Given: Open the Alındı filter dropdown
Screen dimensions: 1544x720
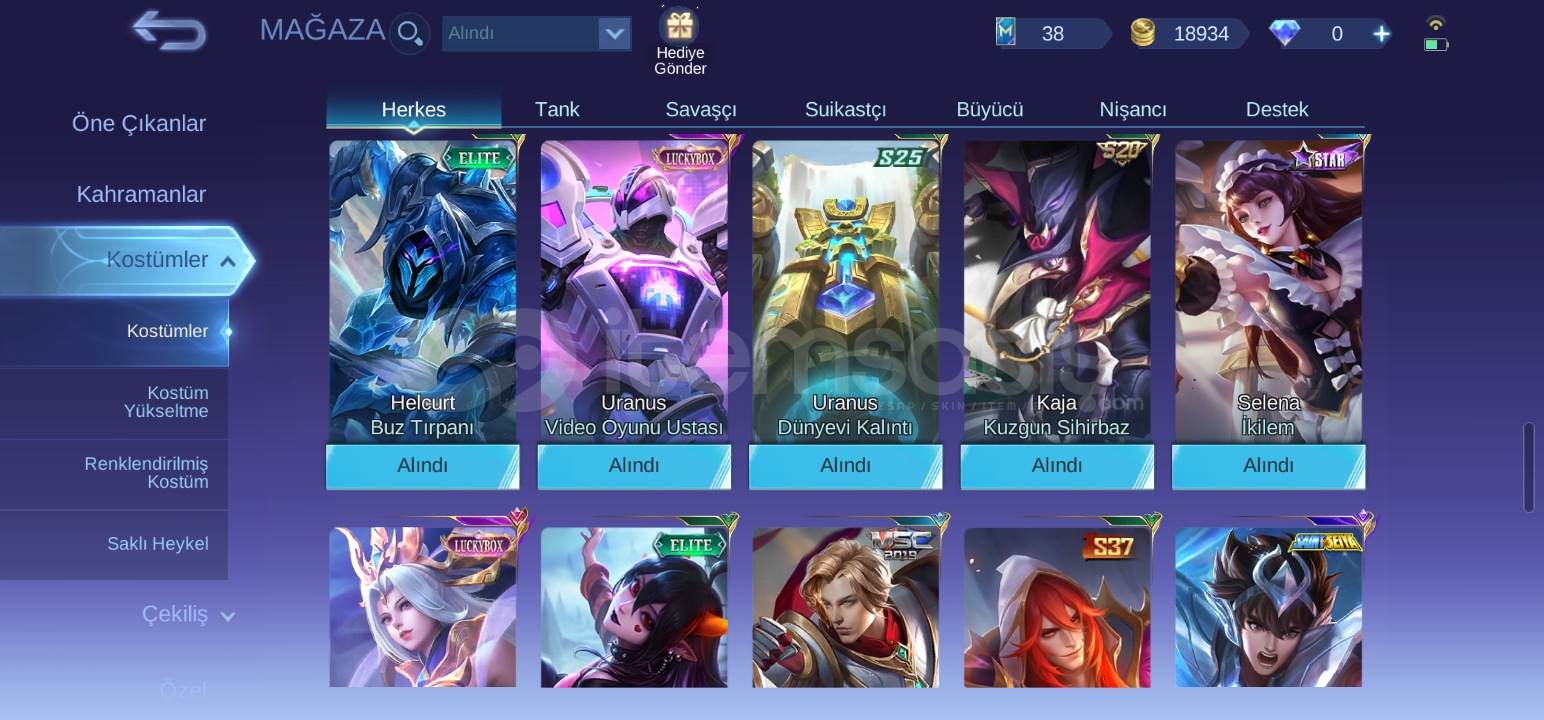Looking at the screenshot, I should pos(537,33).
